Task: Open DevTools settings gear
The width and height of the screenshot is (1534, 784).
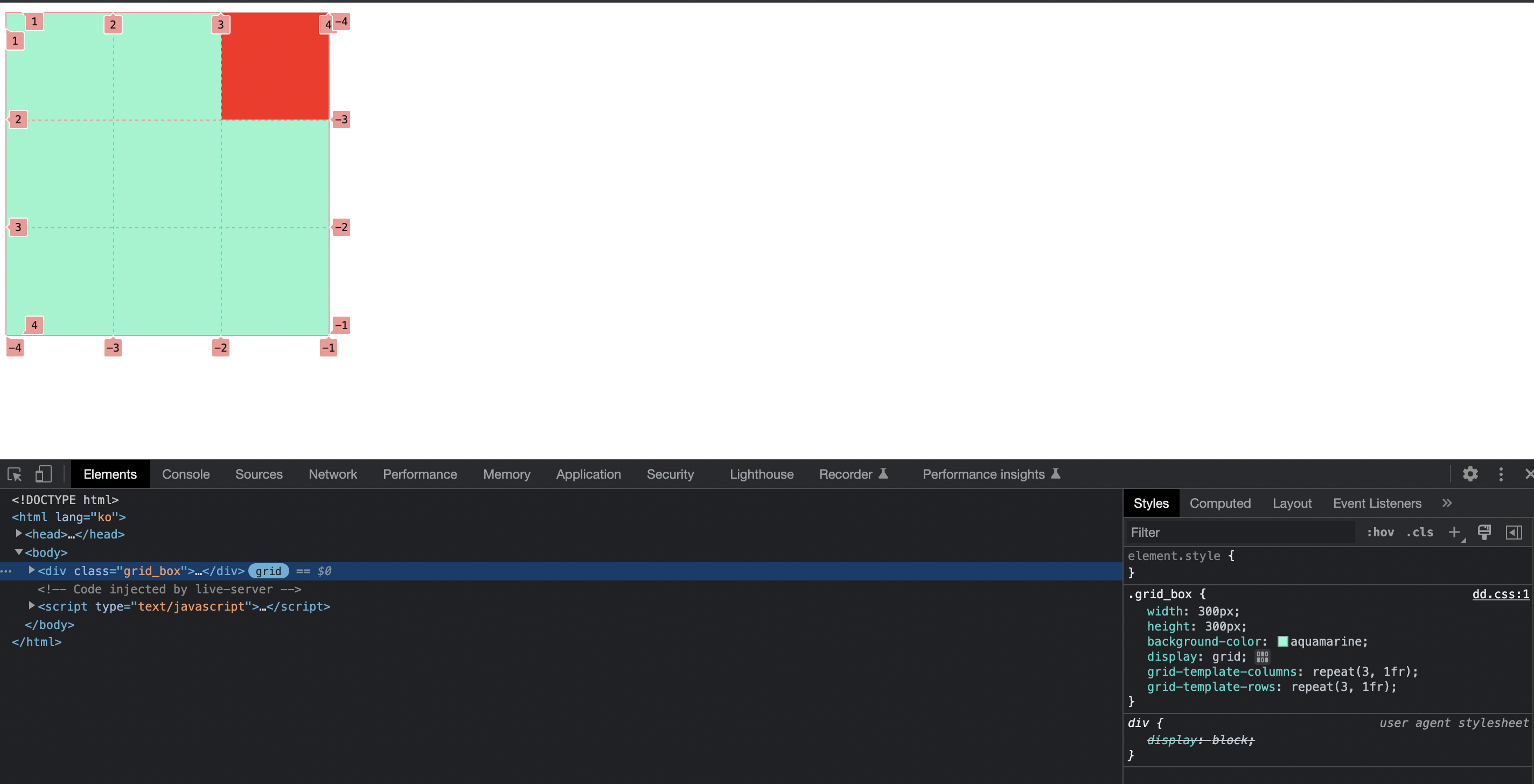Action: click(1470, 474)
